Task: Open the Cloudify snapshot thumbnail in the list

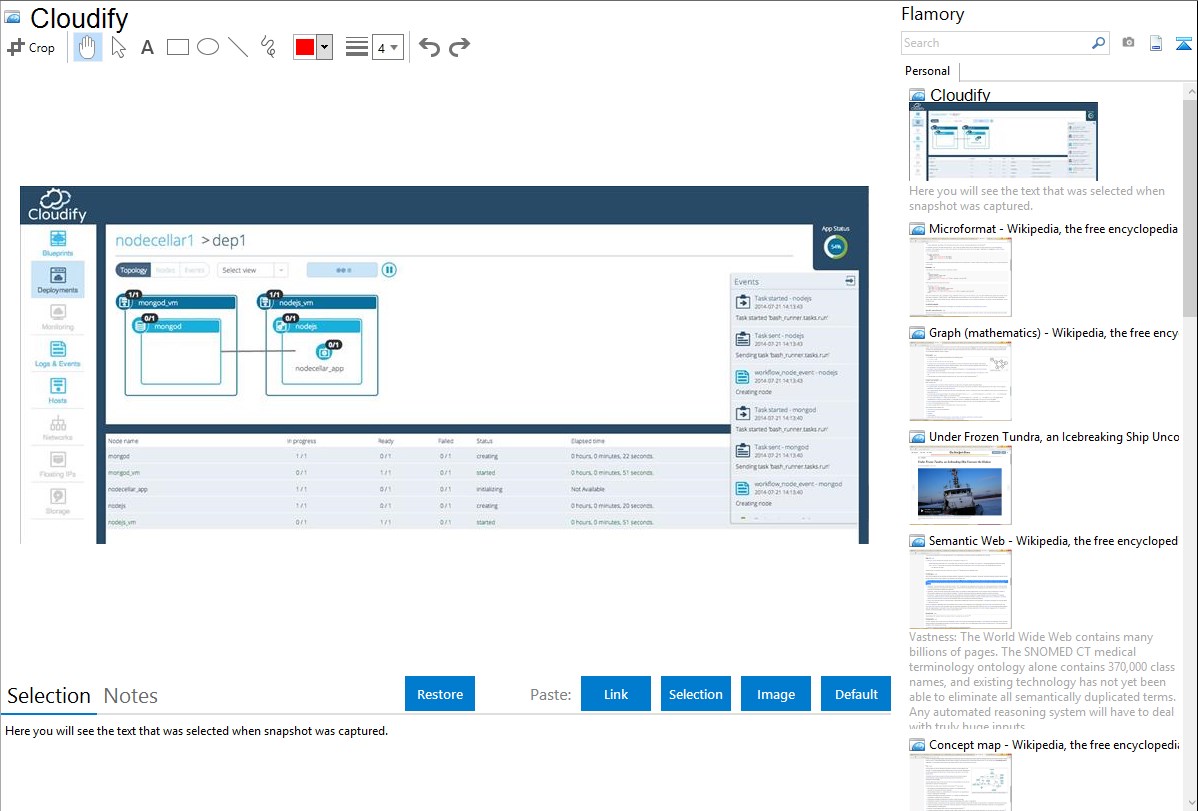Action: click(1003, 141)
